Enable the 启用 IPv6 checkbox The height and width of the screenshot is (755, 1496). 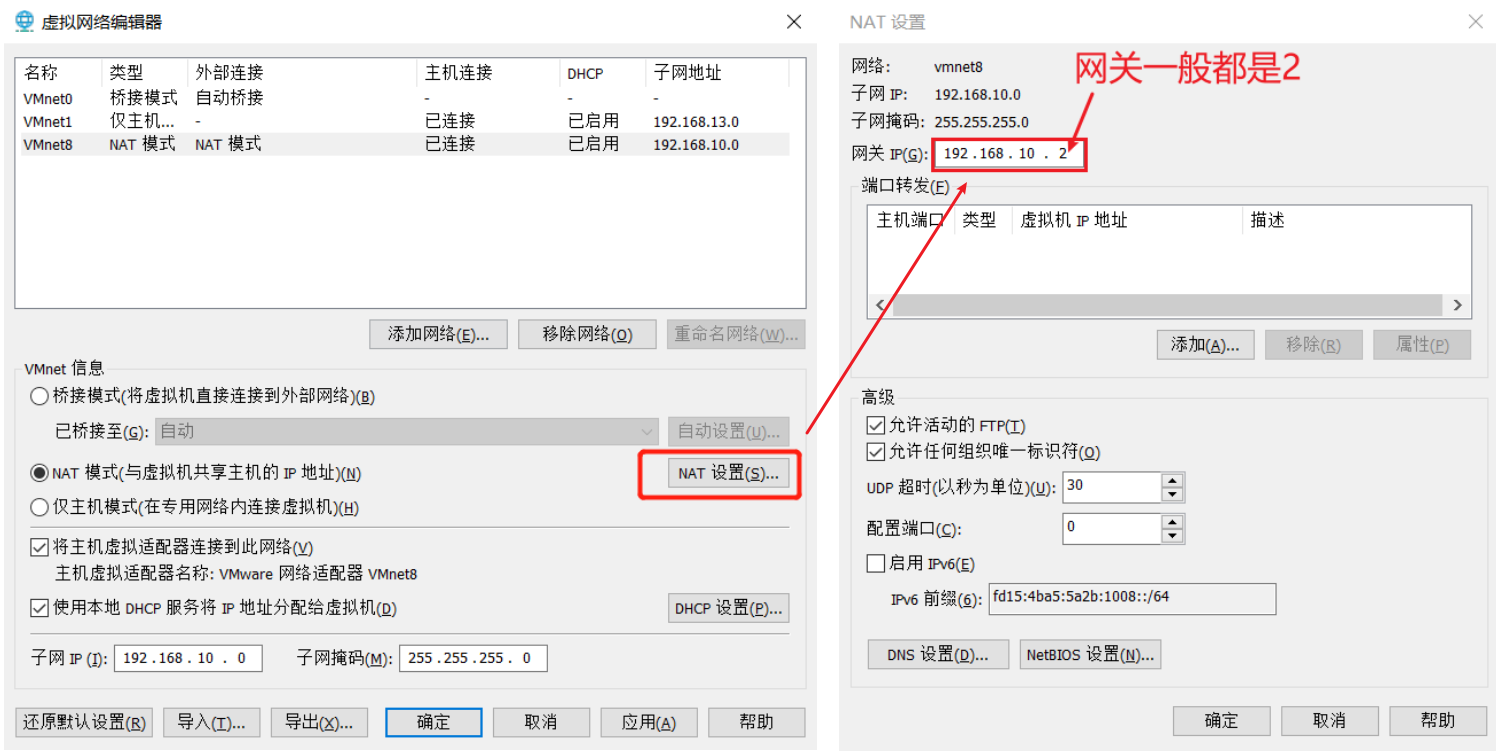click(x=876, y=564)
